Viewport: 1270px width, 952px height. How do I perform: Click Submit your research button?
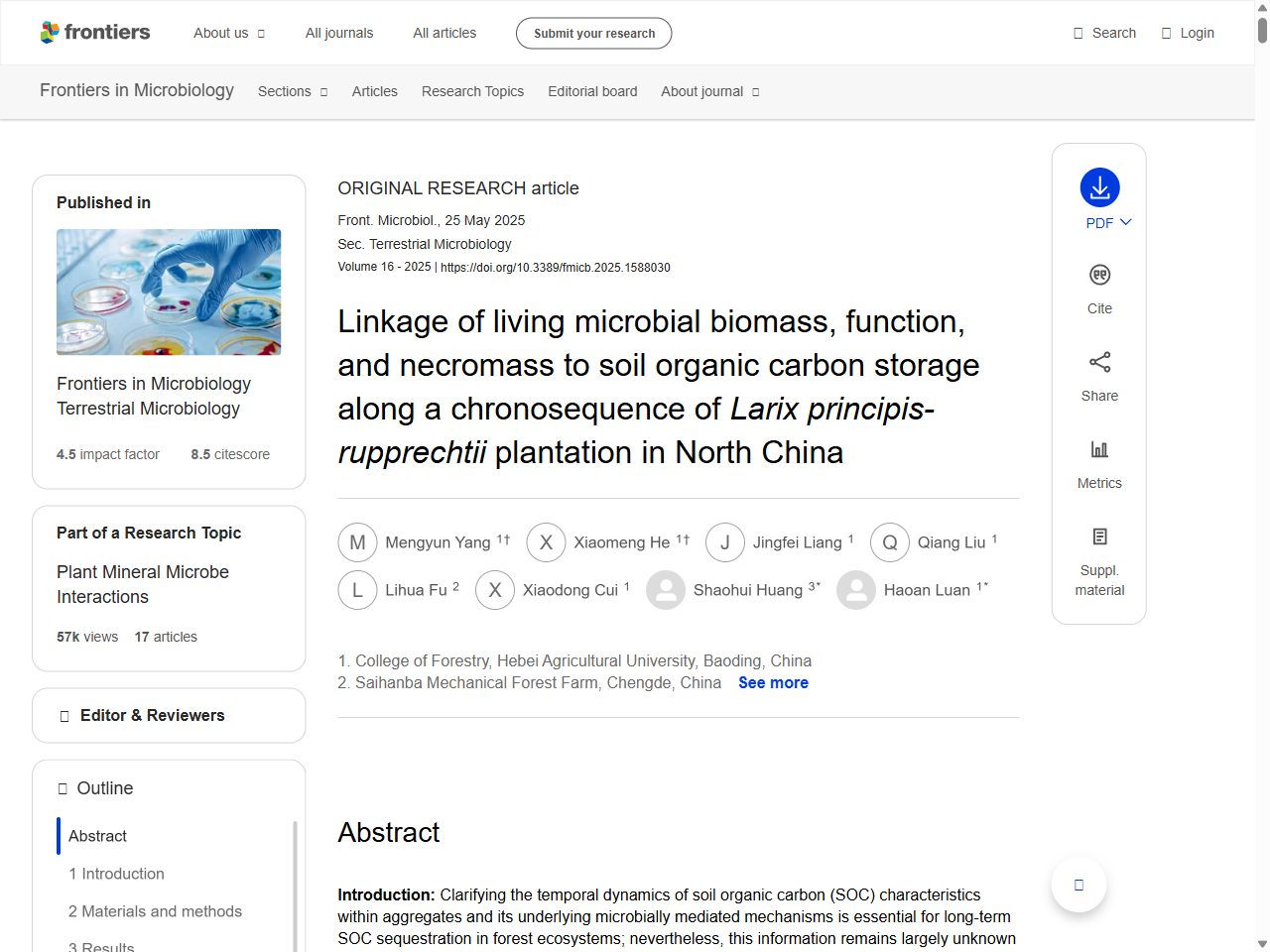tap(593, 33)
